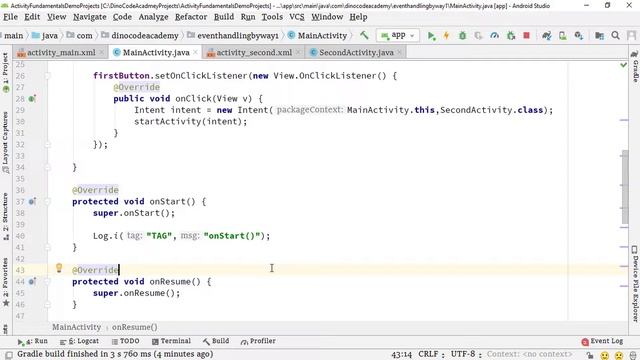Viewport: 640px width, 360px height.
Task: Click the Make Project hammer icon
Action: (364, 36)
